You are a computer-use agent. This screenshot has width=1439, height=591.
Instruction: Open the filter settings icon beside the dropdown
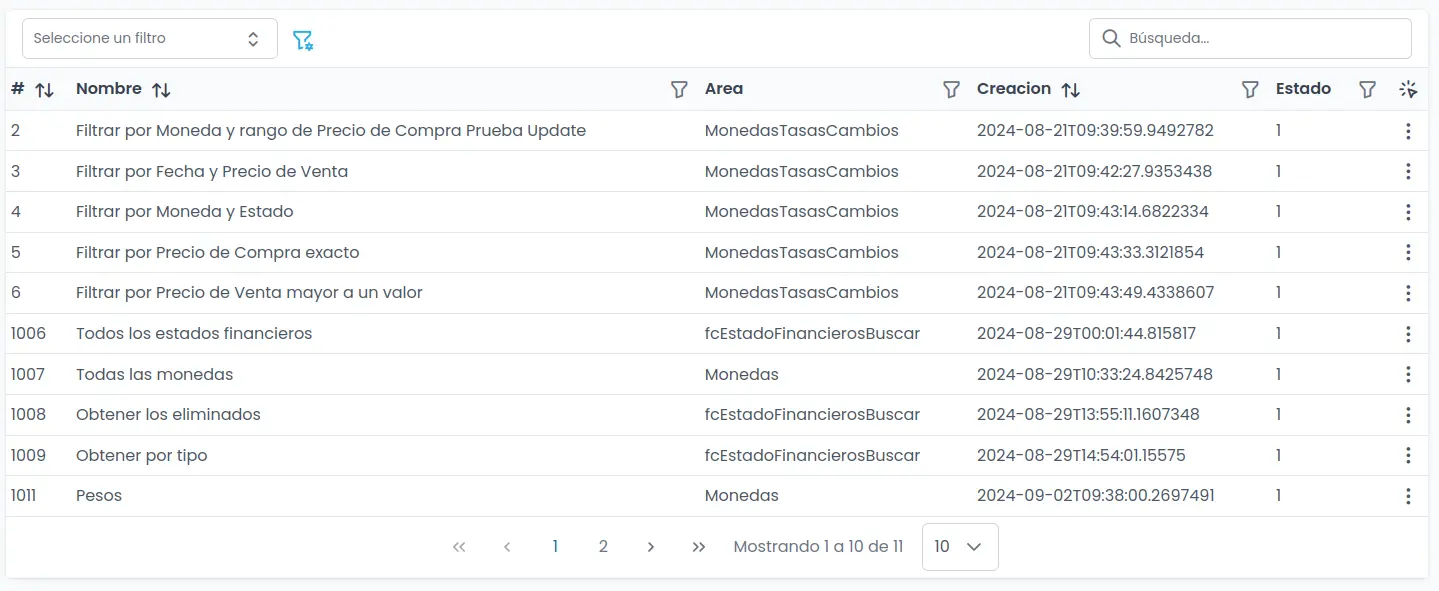tap(303, 40)
